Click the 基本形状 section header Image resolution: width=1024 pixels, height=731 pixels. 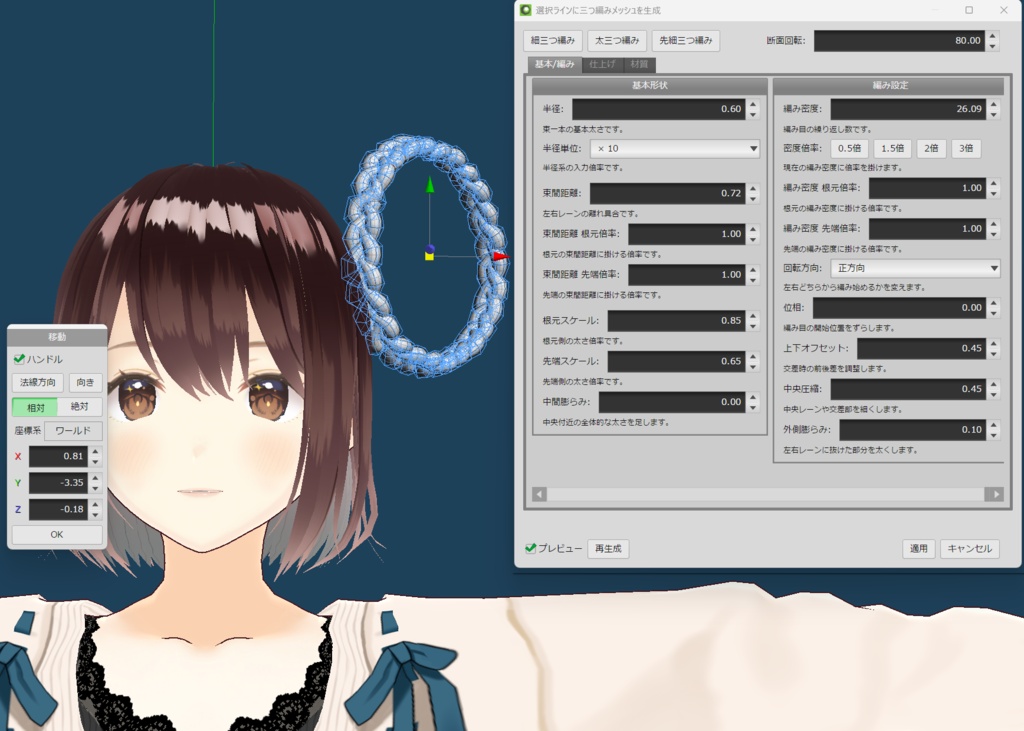click(x=650, y=86)
